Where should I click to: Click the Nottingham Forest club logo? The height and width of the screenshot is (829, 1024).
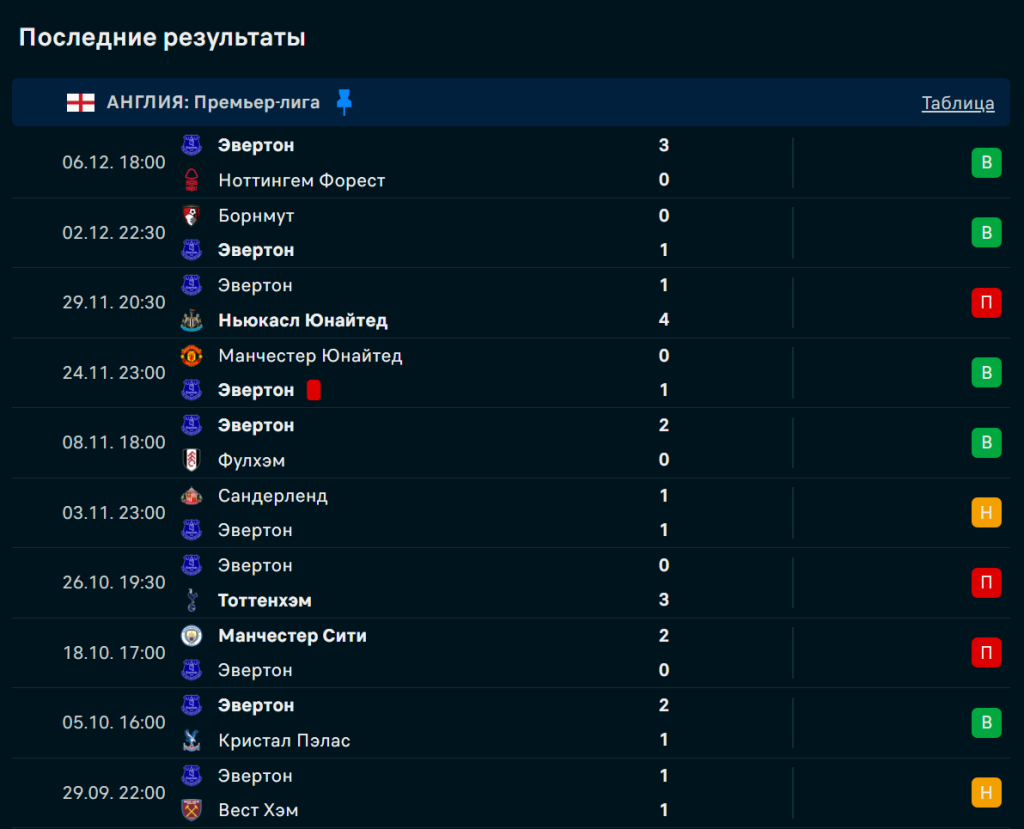pos(191,180)
